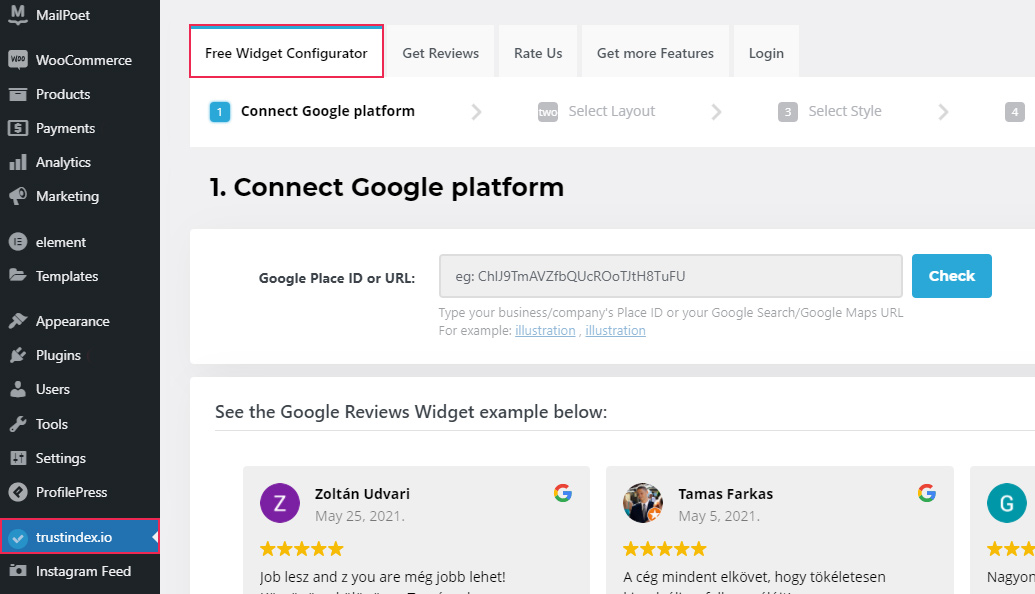
Task: Click the Templates folder icon
Action: (x=18, y=276)
